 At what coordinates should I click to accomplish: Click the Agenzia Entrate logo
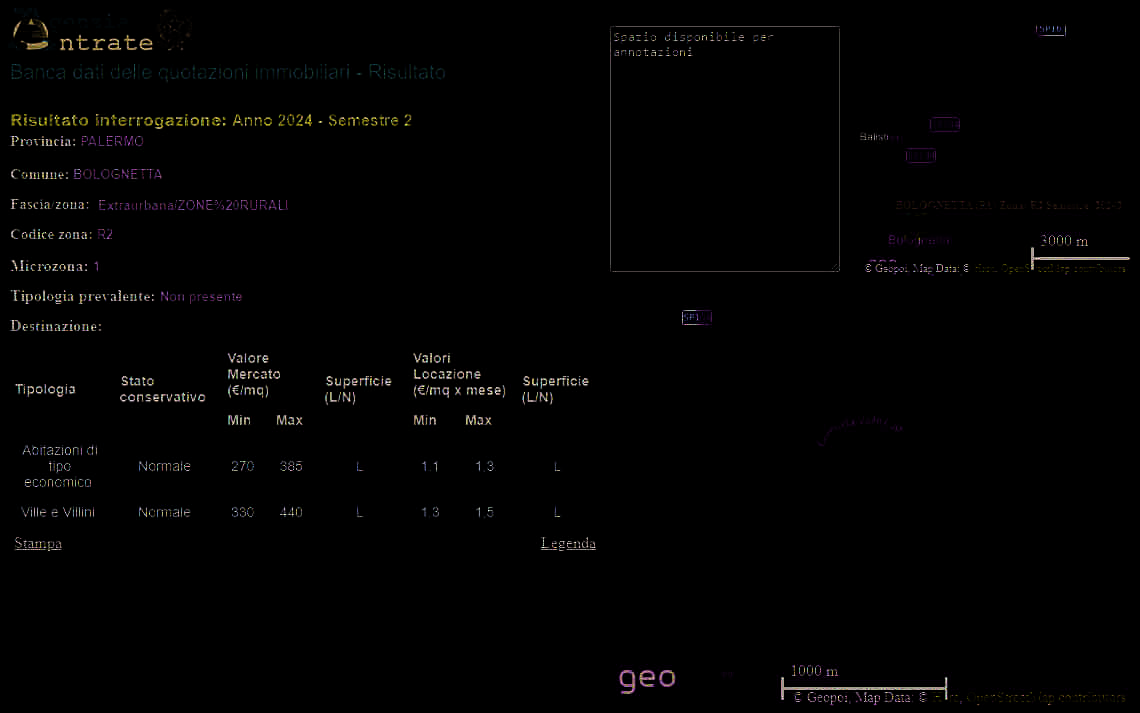pyautogui.click(x=82, y=36)
